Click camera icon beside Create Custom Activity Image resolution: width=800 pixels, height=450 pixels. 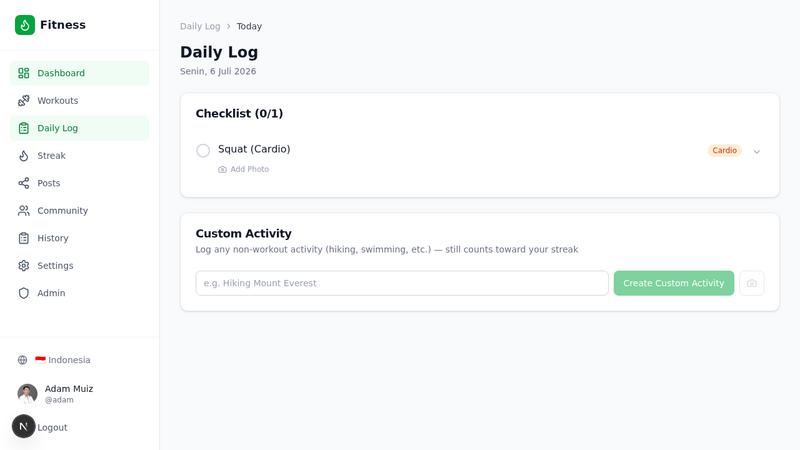pos(752,283)
